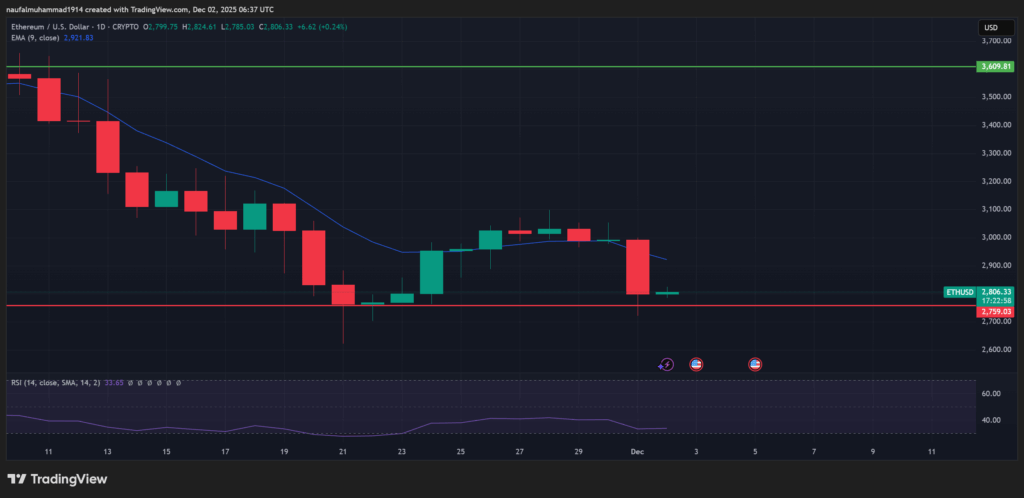Viewport: 1024px width, 498px height.
Task: Click the blue EMA value 2,921.83
Action: tap(77, 40)
